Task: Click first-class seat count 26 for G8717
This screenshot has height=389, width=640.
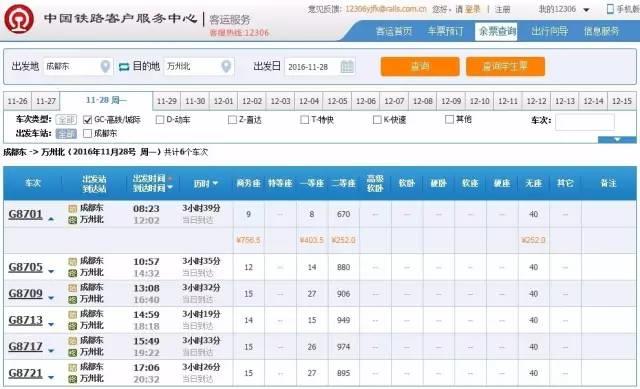Action: [x=312, y=347]
